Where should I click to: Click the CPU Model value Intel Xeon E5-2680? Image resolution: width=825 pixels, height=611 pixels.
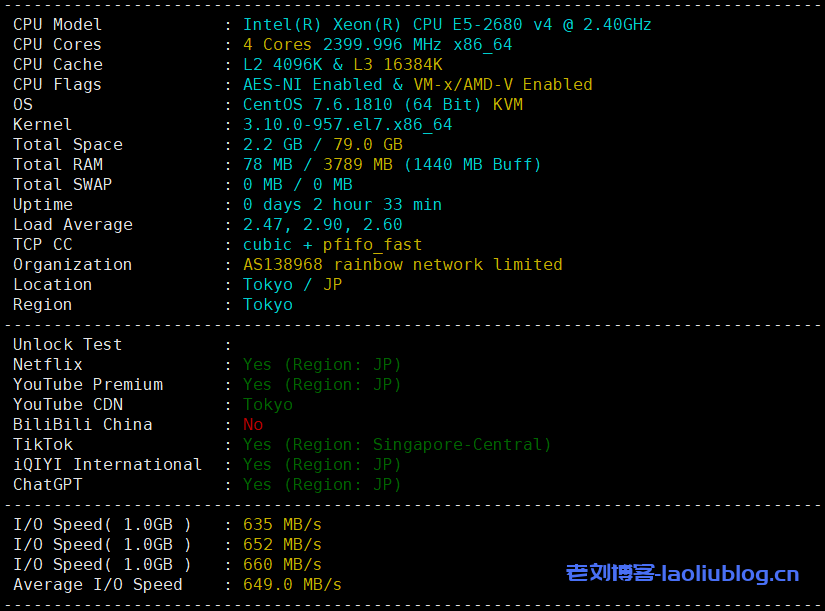pos(447,24)
